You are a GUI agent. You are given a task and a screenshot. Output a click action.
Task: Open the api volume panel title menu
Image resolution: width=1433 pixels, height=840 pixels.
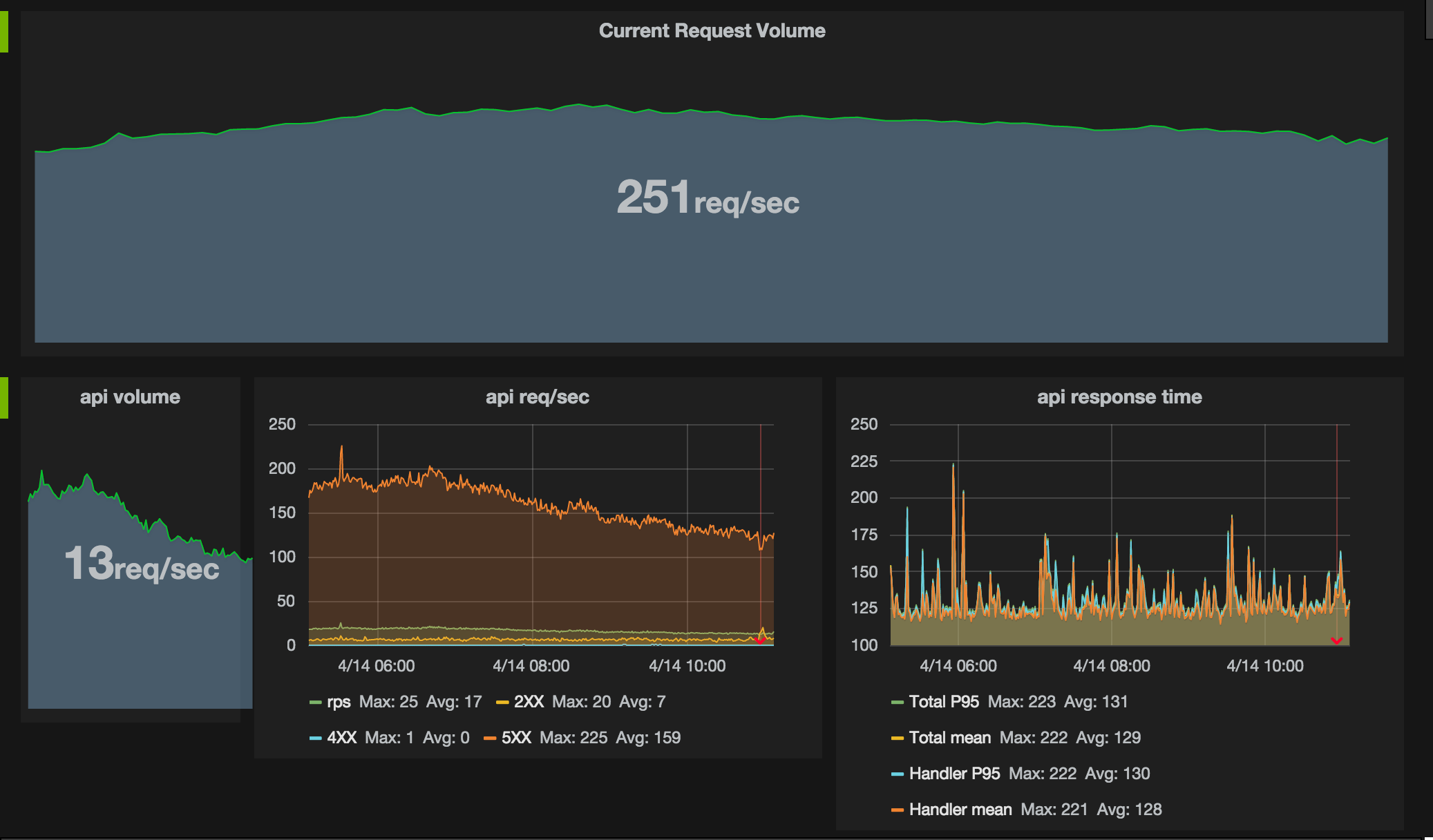click(x=130, y=397)
